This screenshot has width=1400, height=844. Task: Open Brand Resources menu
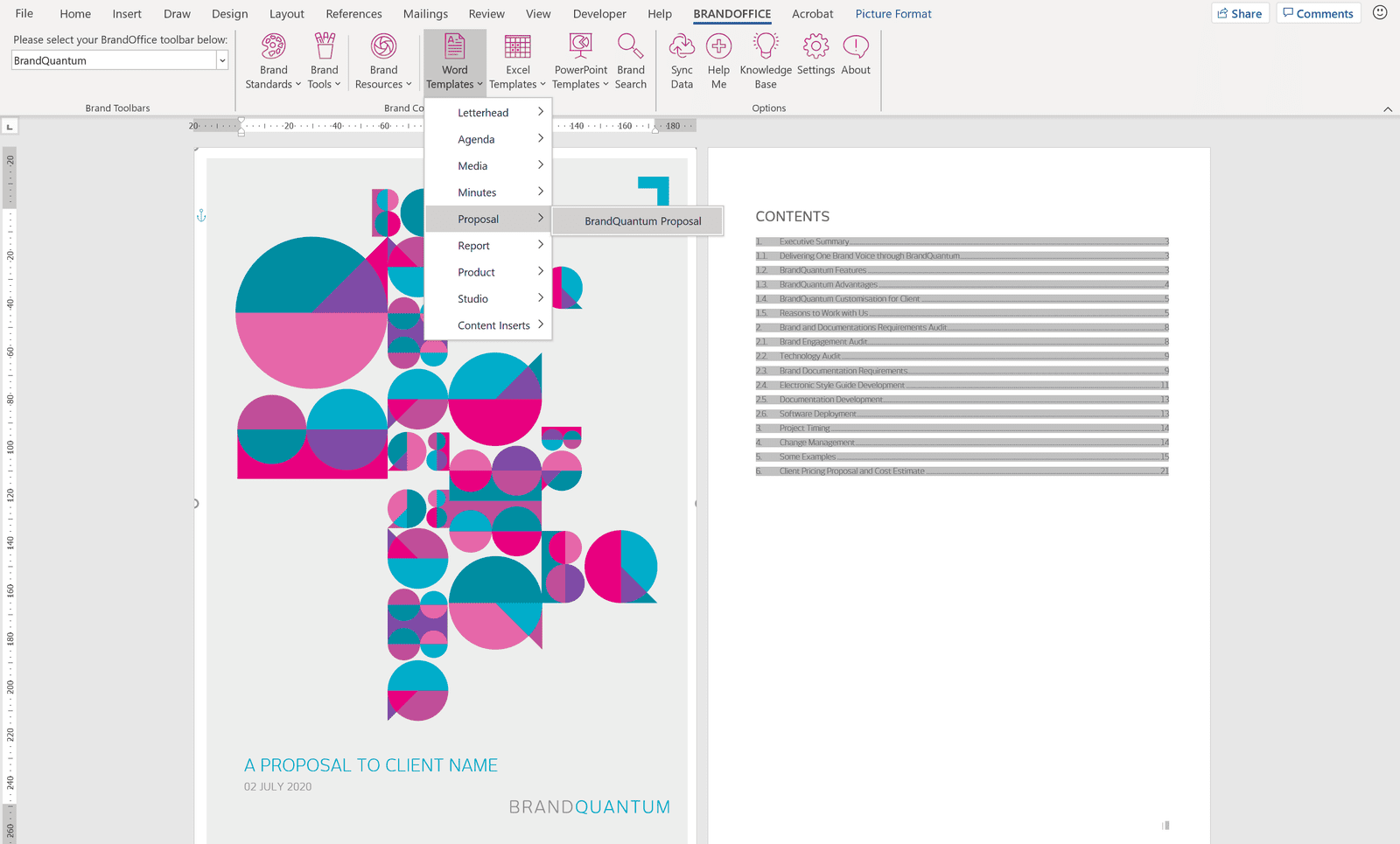[383, 61]
